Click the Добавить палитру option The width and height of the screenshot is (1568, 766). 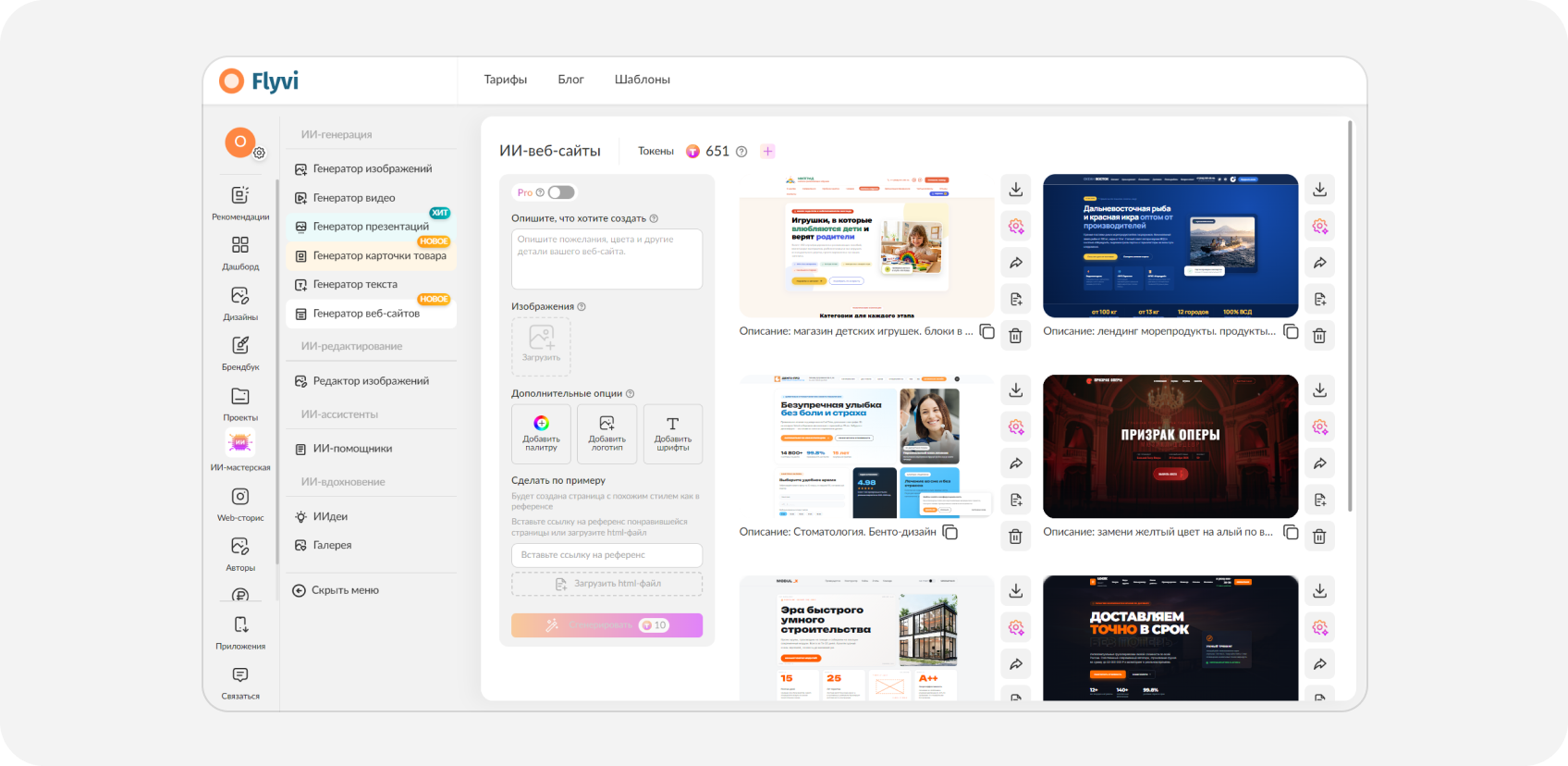(x=542, y=434)
